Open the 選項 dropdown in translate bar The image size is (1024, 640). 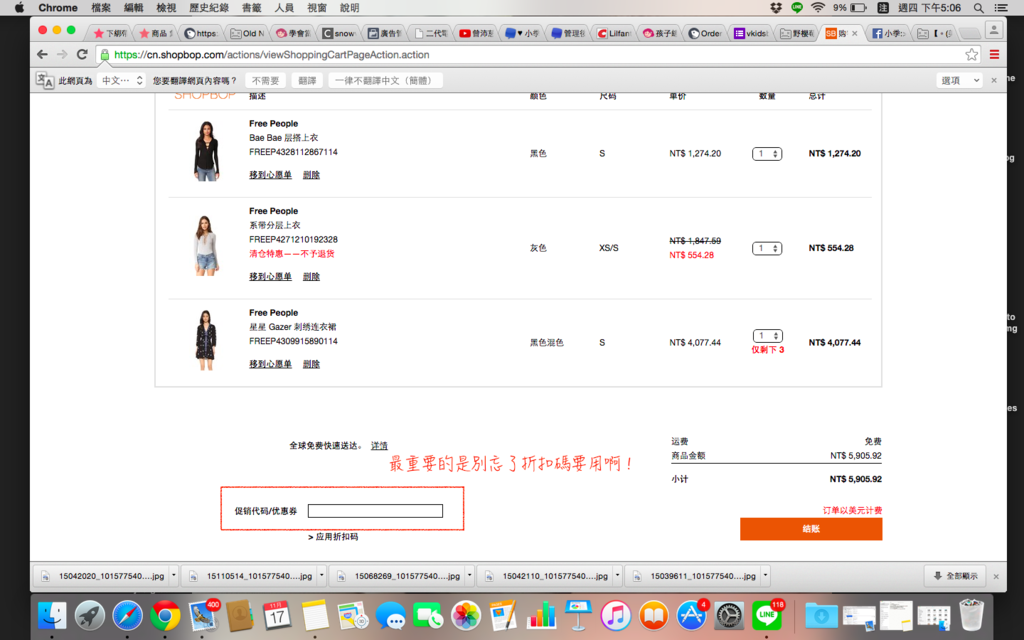click(959, 80)
